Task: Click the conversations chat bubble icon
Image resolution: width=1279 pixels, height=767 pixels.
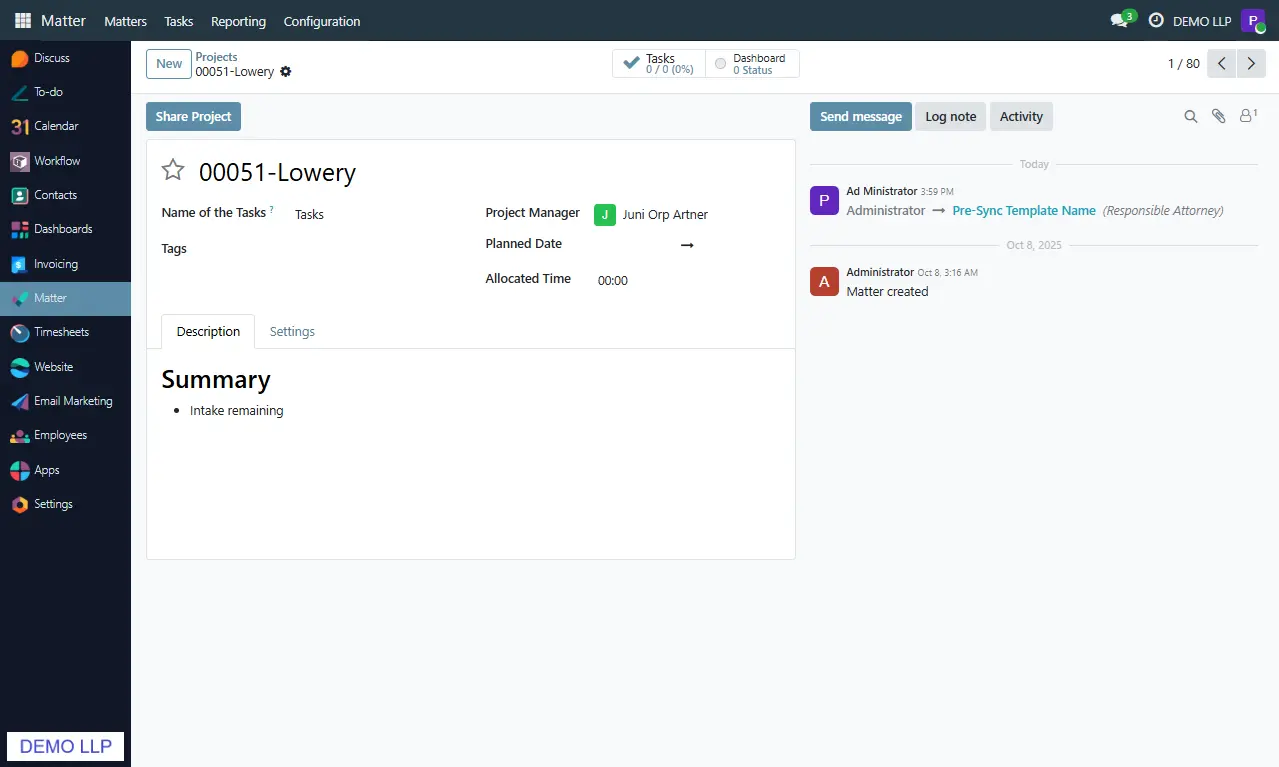Action: (x=1119, y=21)
